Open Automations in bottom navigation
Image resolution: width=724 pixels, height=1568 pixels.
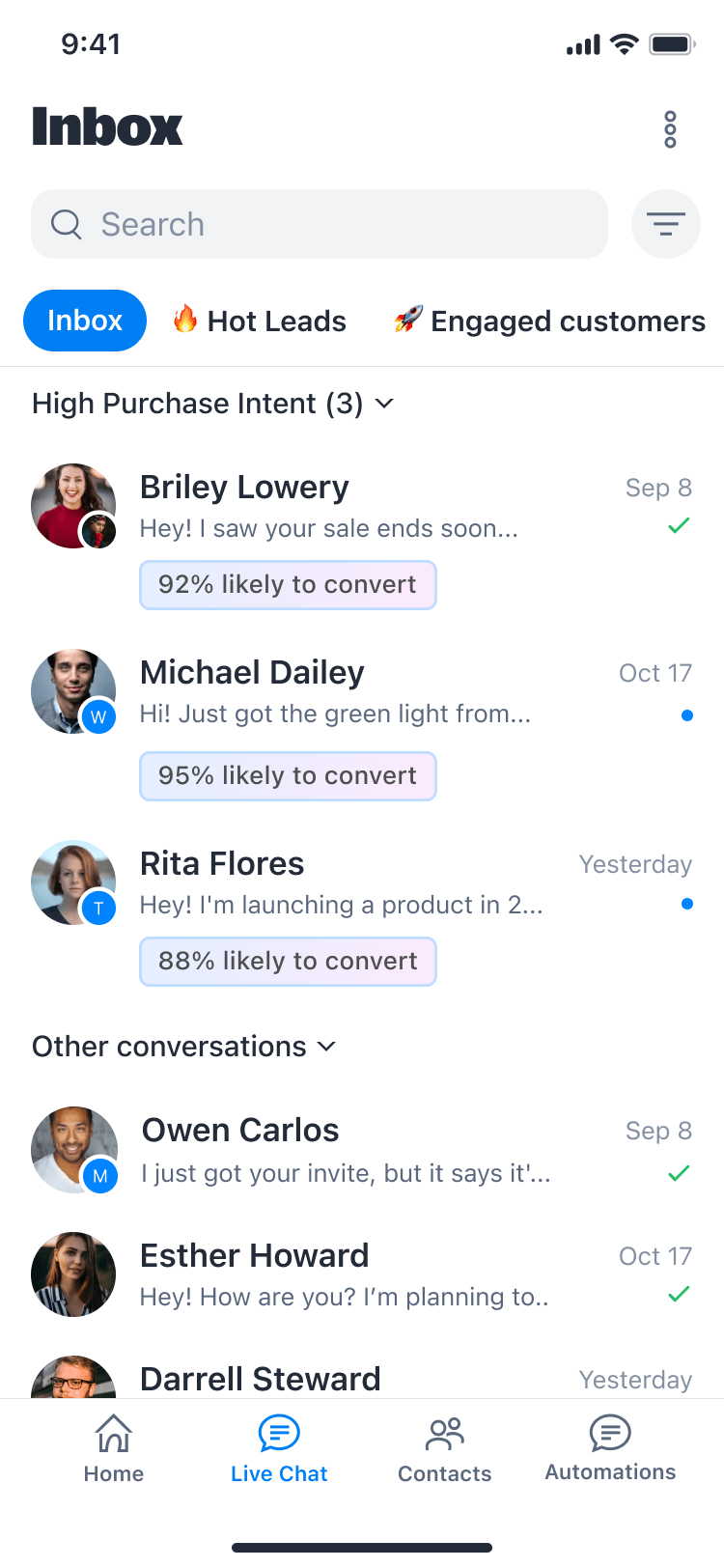point(610,1448)
